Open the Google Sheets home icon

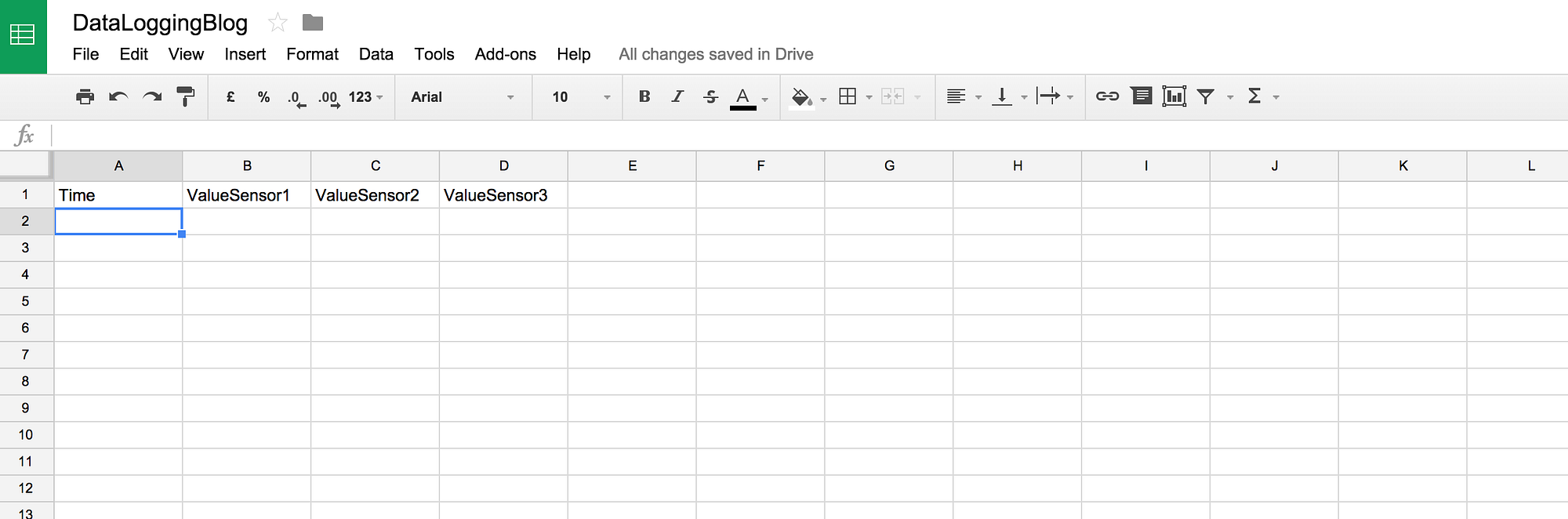pyautogui.click(x=23, y=36)
